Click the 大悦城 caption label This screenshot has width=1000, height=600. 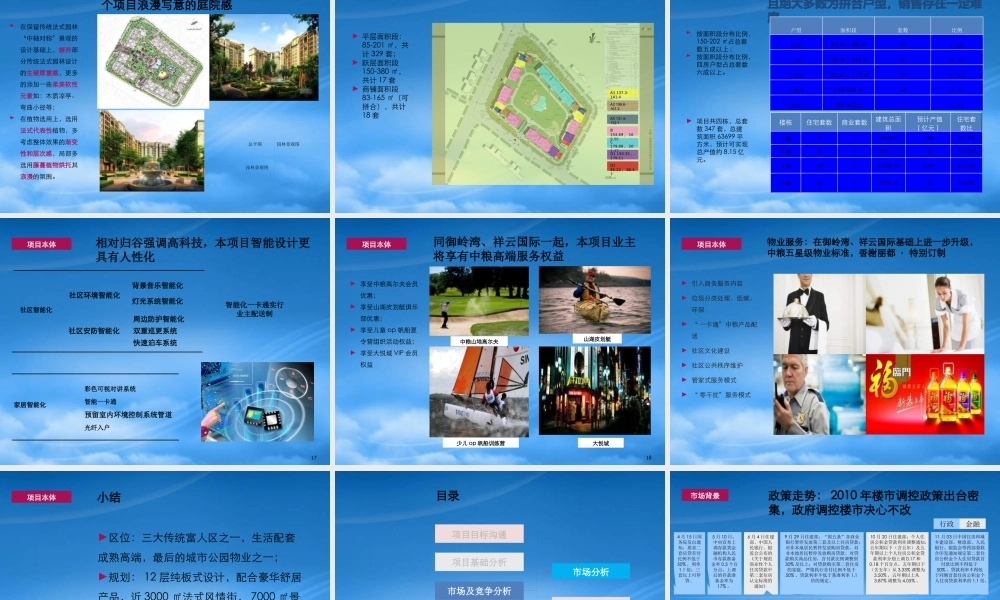pyautogui.click(x=600, y=443)
